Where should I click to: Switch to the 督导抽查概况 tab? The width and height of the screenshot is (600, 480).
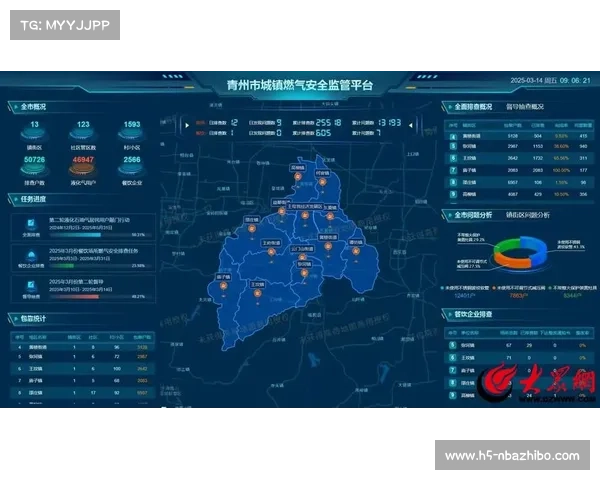[x=525, y=107]
